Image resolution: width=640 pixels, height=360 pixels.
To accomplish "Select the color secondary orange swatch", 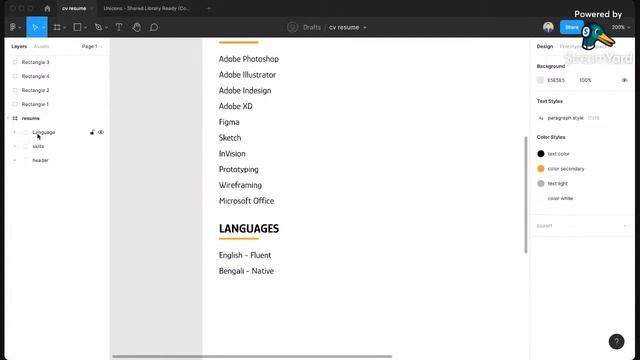I will click(x=541, y=169).
